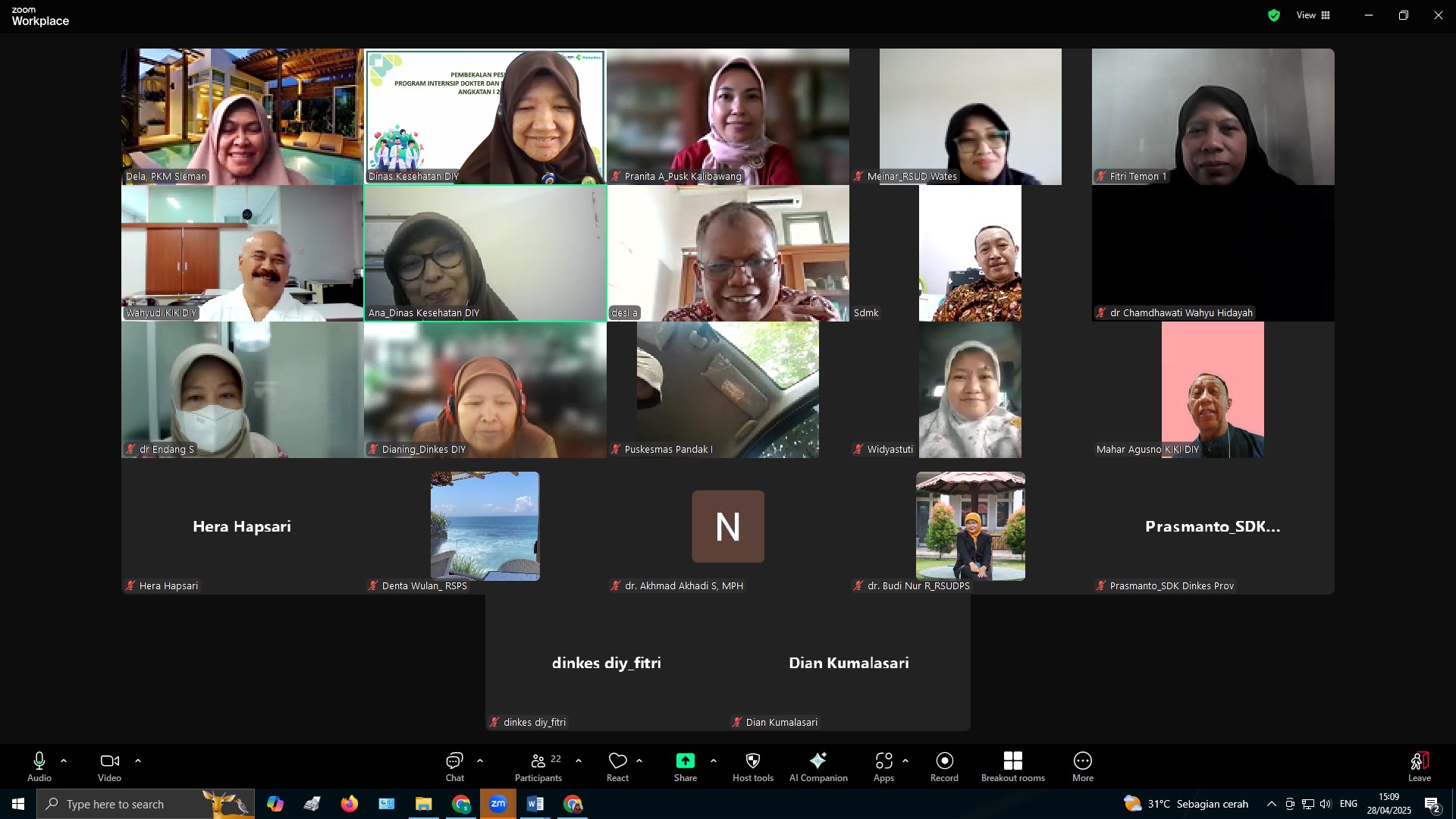Viewport: 1456px width, 819px height.
Task: Expand the audio options arrow
Action: click(64, 761)
